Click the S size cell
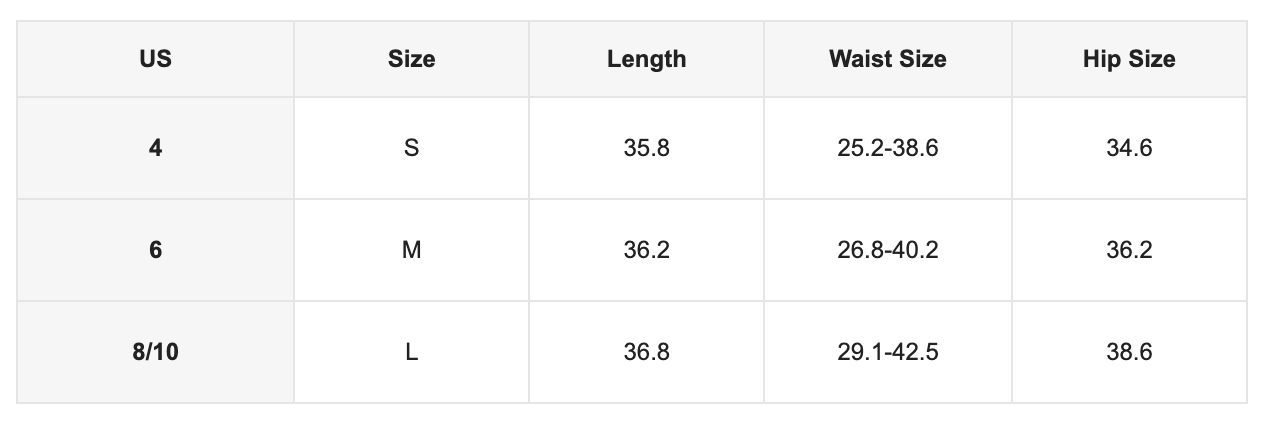Viewport: 1271px width, 422px height. click(411, 148)
